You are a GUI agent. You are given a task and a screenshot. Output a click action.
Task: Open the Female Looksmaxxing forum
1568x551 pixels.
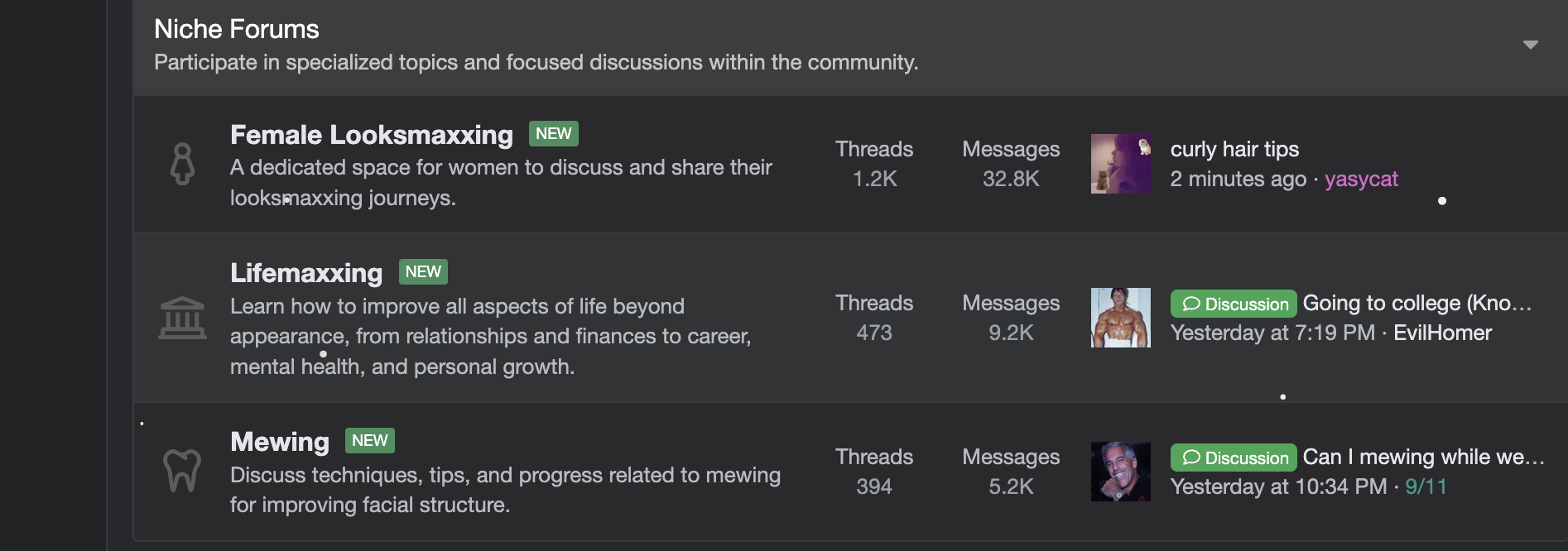[x=372, y=135]
